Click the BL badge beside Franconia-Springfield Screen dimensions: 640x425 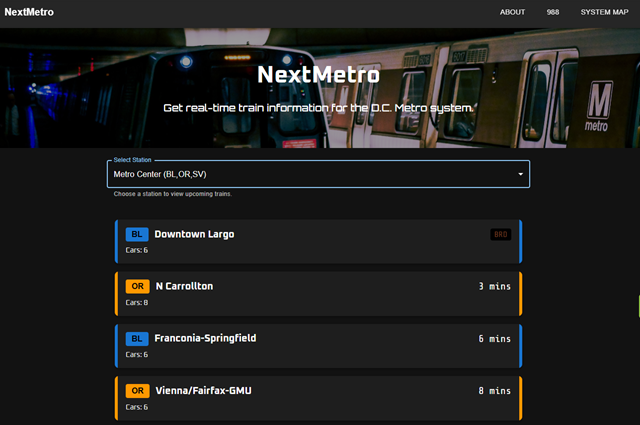click(x=137, y=338)
